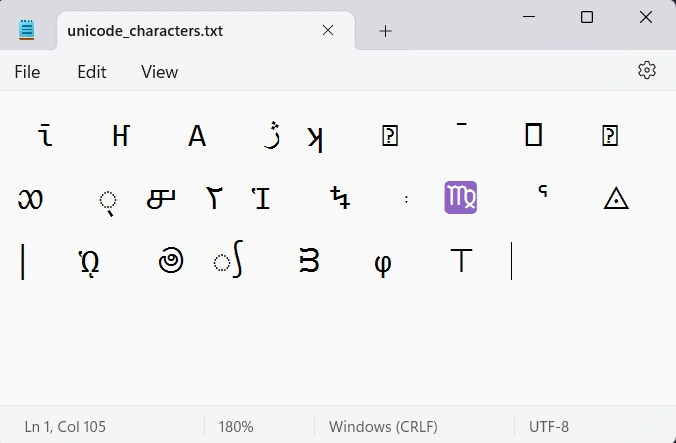Click the capital letter A character

pyautogui.click(x=197, y=136)
